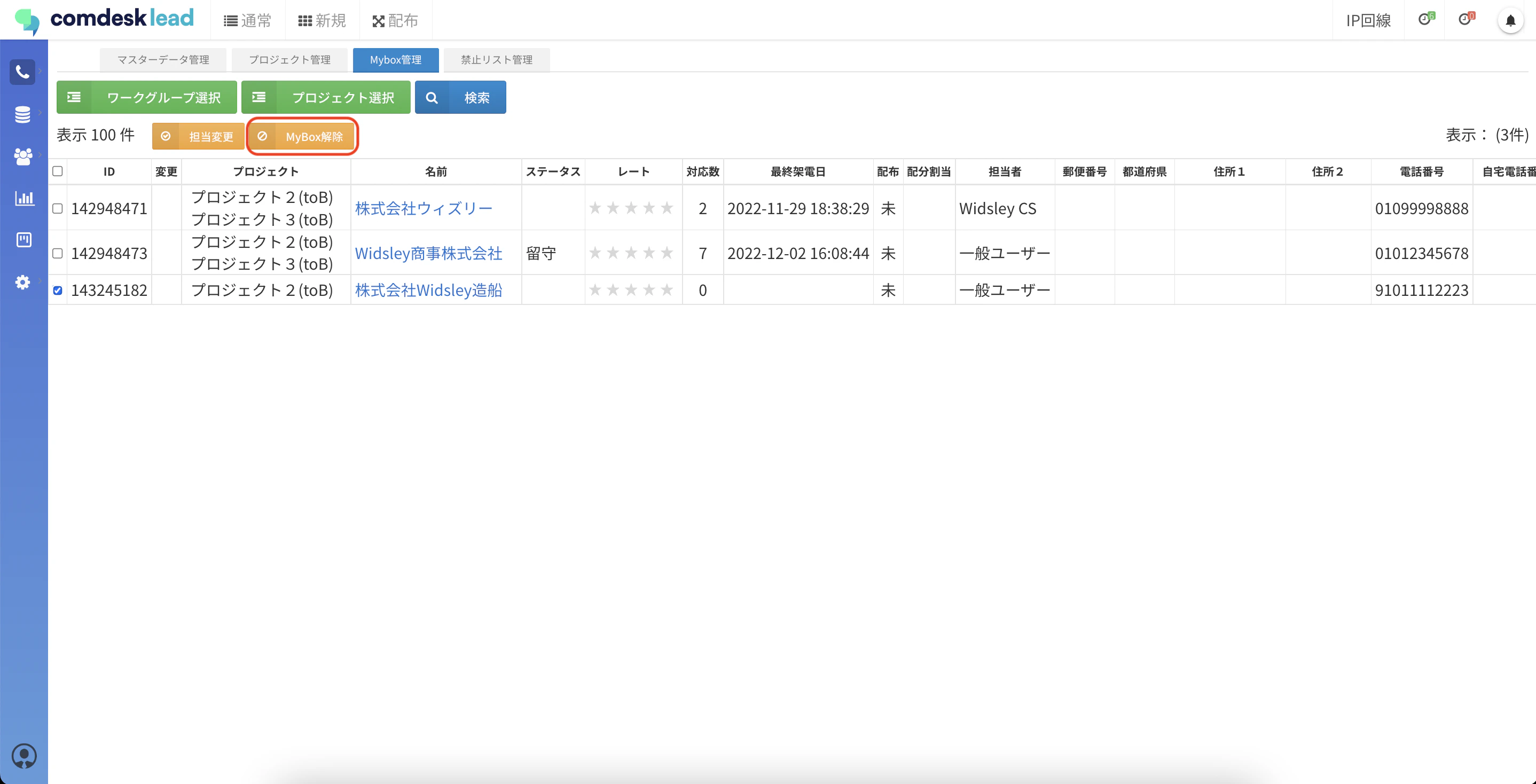The width and height of the screenshot is (1536, 784).
Task: Click the ワークグループ選択 button
Action: click(x=147, y=97)
